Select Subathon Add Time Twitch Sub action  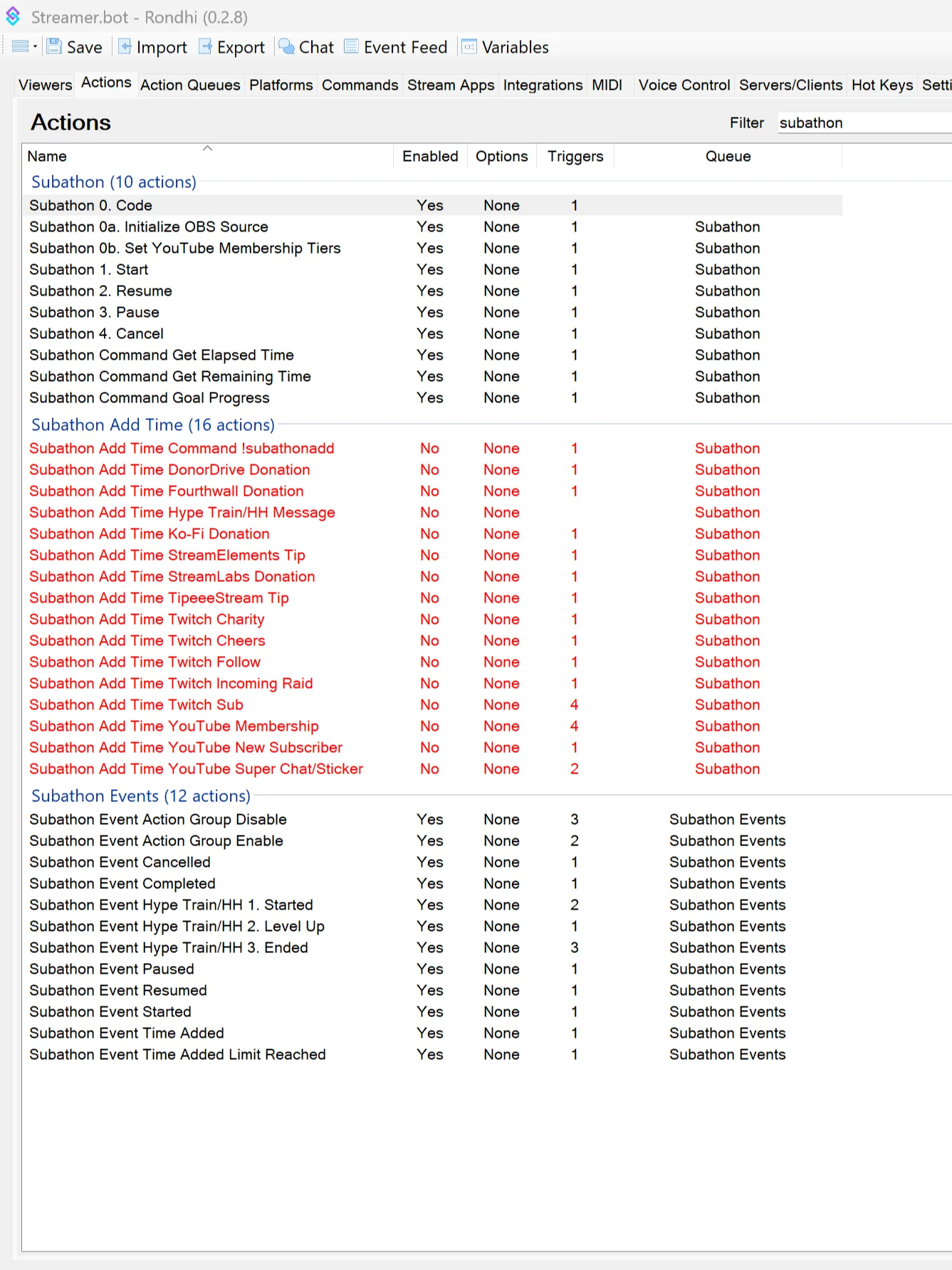(x=432, y=705)
